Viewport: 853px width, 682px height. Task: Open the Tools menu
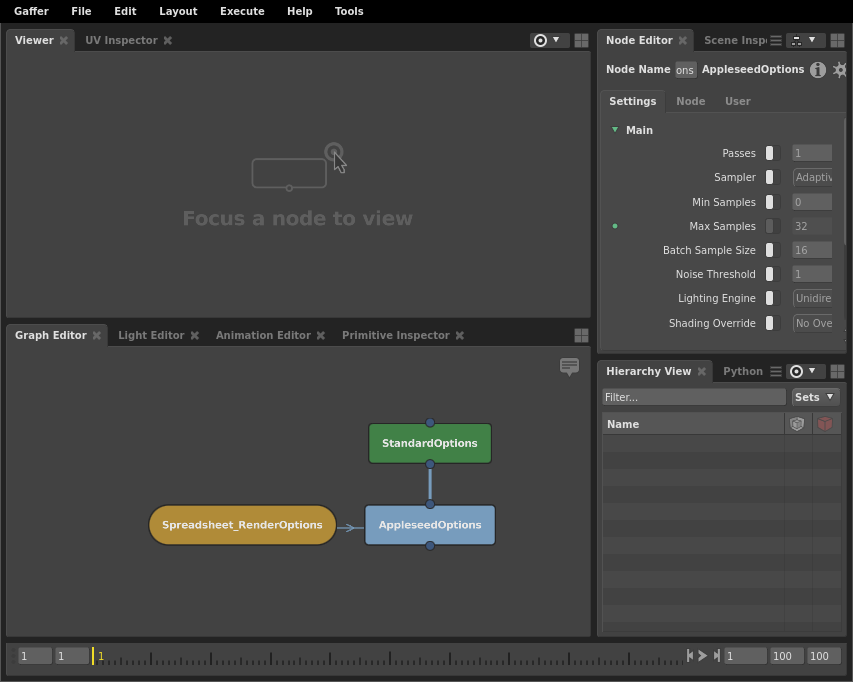point(349,11)
